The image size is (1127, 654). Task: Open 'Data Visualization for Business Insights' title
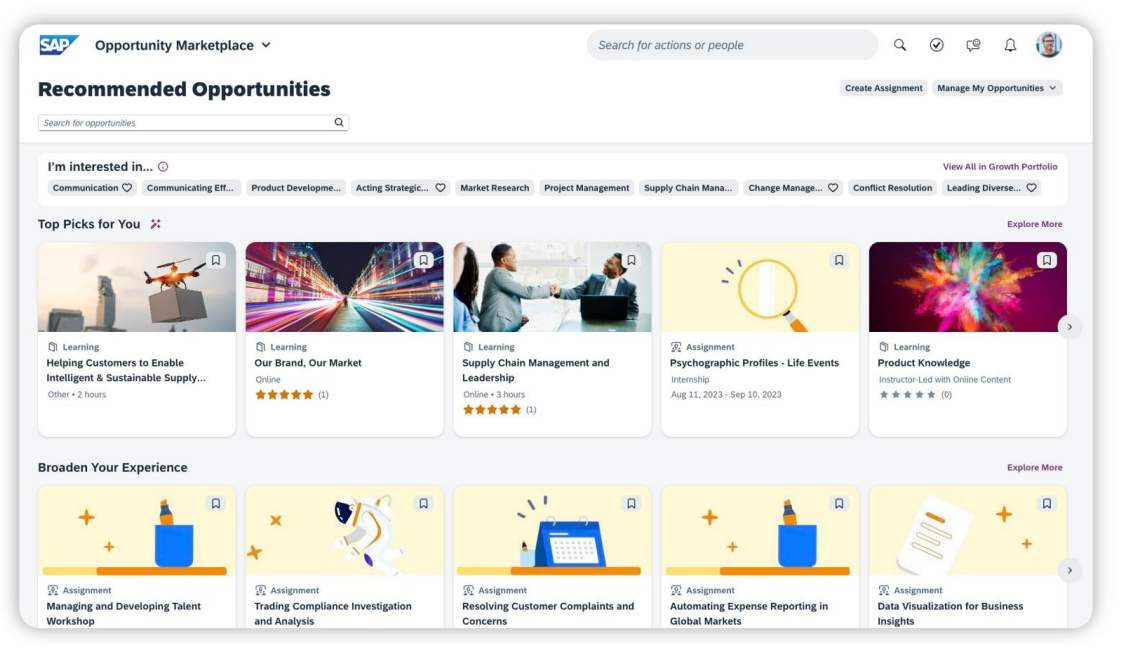(950, 614)
